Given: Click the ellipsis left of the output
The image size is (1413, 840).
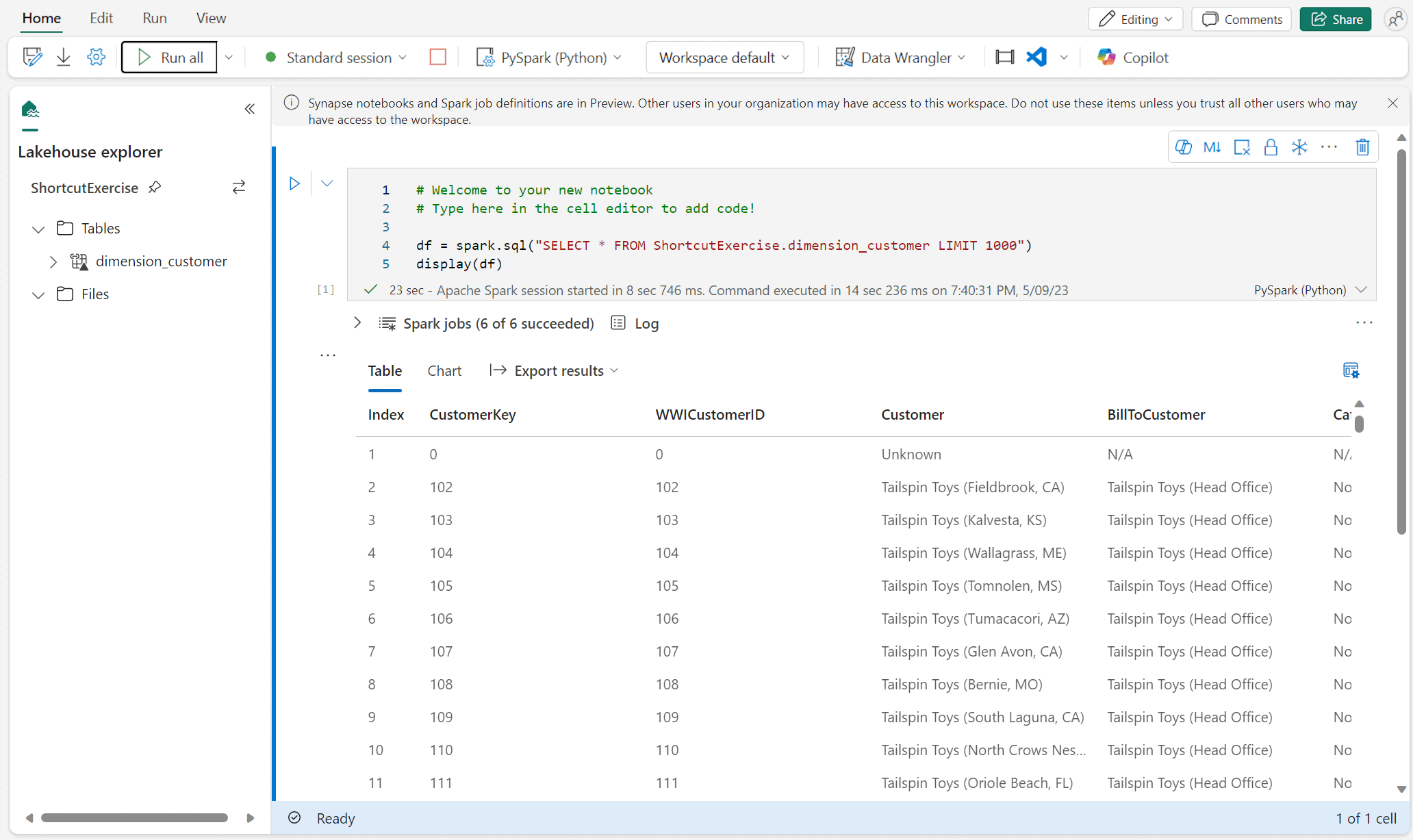Looking at the screenshot, I should pos(328,355).
